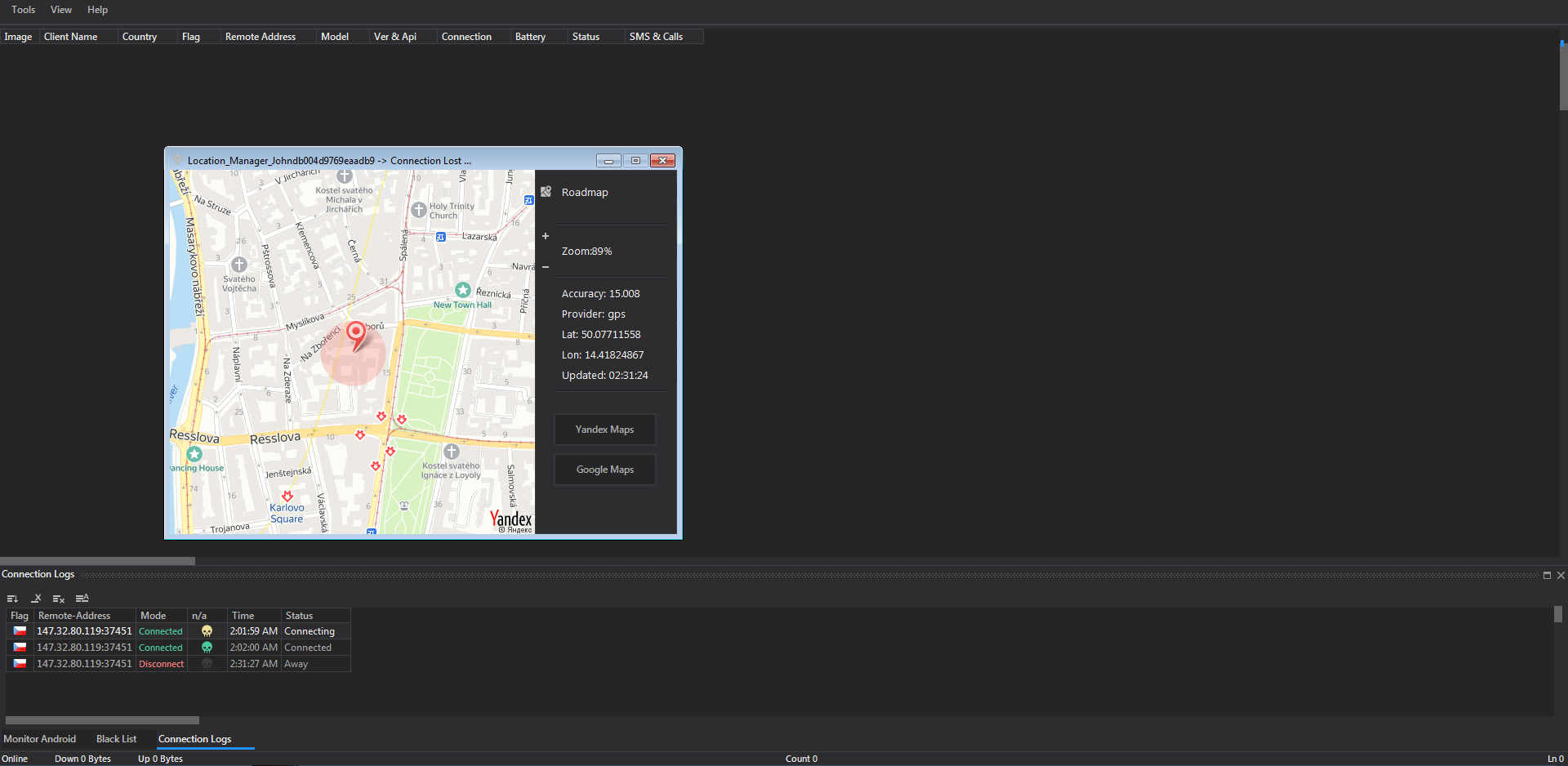Image resolution: width=1568 pixels, height=766 pixels.
Task: Open the Help menu
Action: [97, 10]
